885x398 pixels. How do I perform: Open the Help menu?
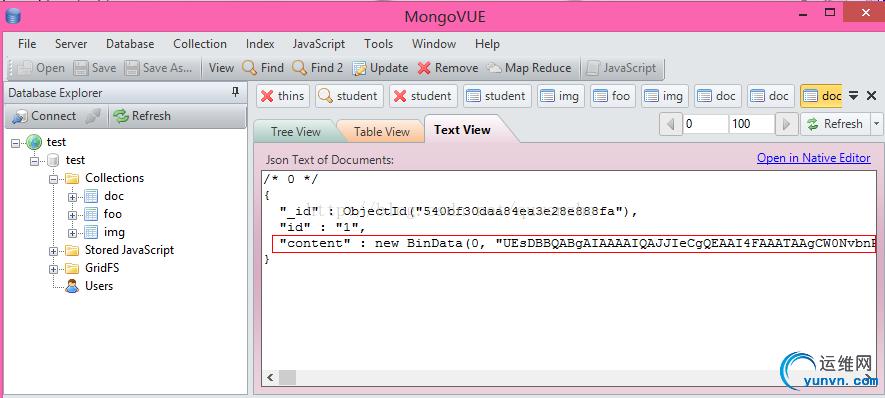coord(487,43)
